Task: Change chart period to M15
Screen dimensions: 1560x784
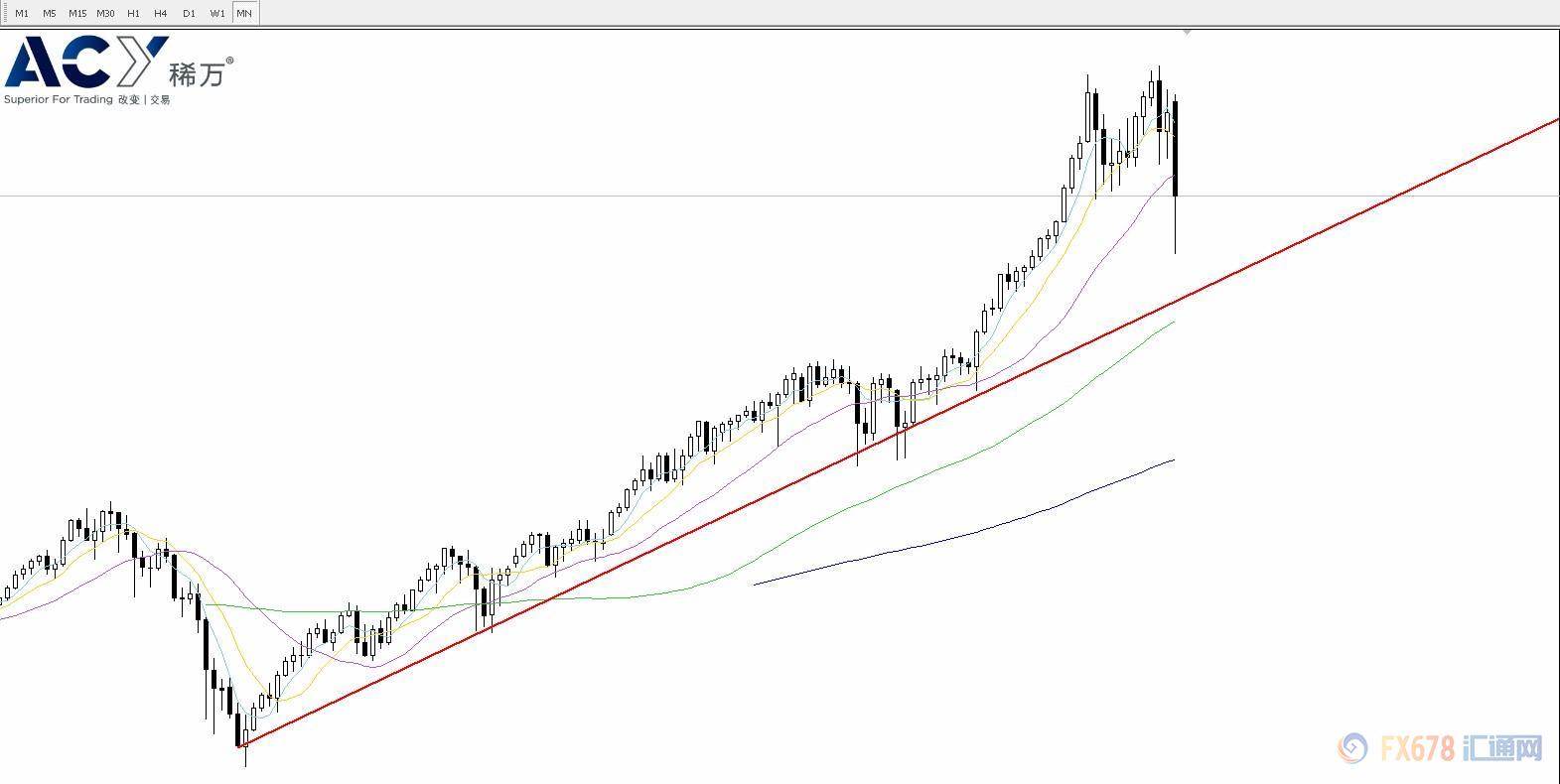Action: 77,13
